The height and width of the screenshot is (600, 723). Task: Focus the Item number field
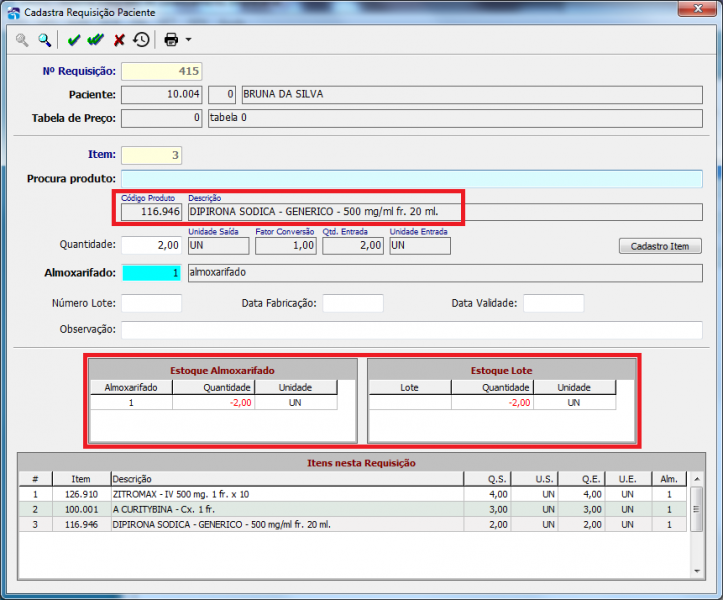151,155
